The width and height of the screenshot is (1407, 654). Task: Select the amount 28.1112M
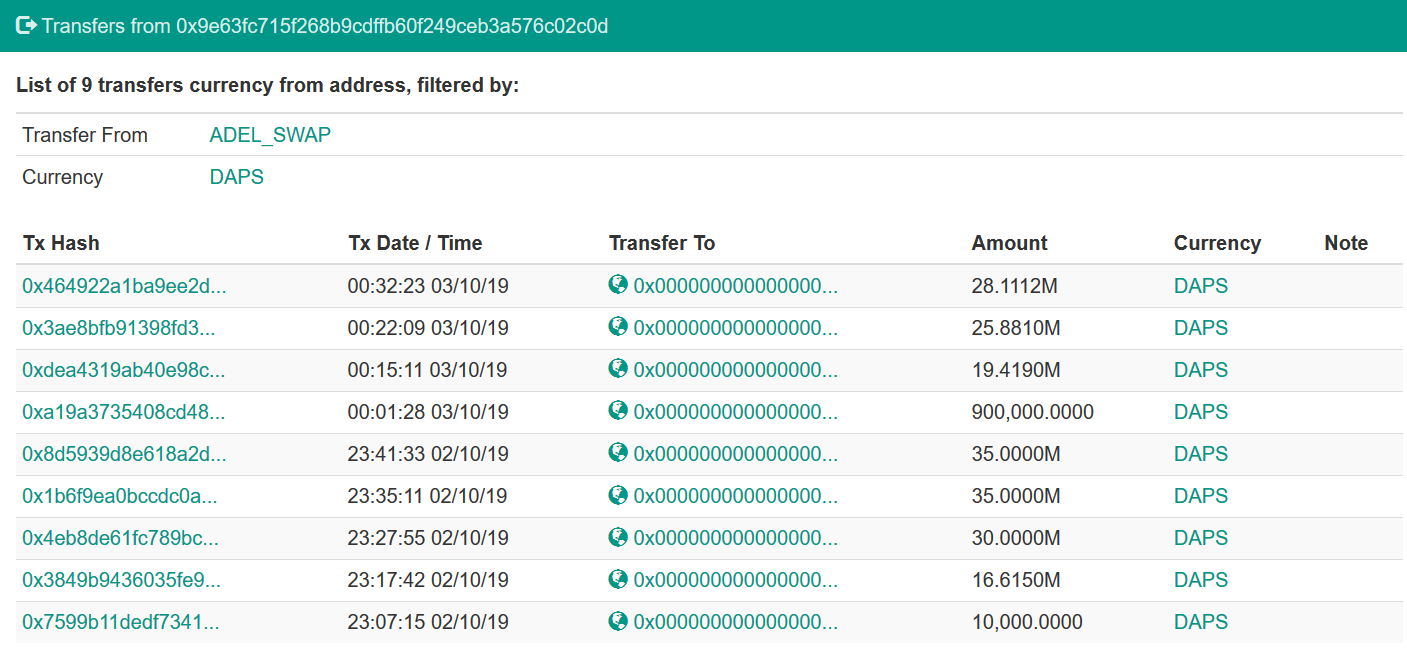(x=1014, y=286)
